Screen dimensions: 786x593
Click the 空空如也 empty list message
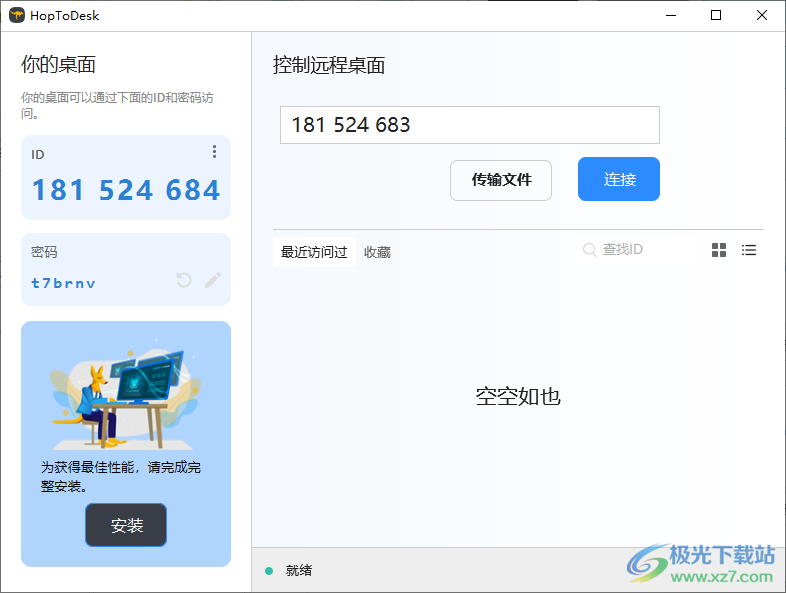click(518, 397)
